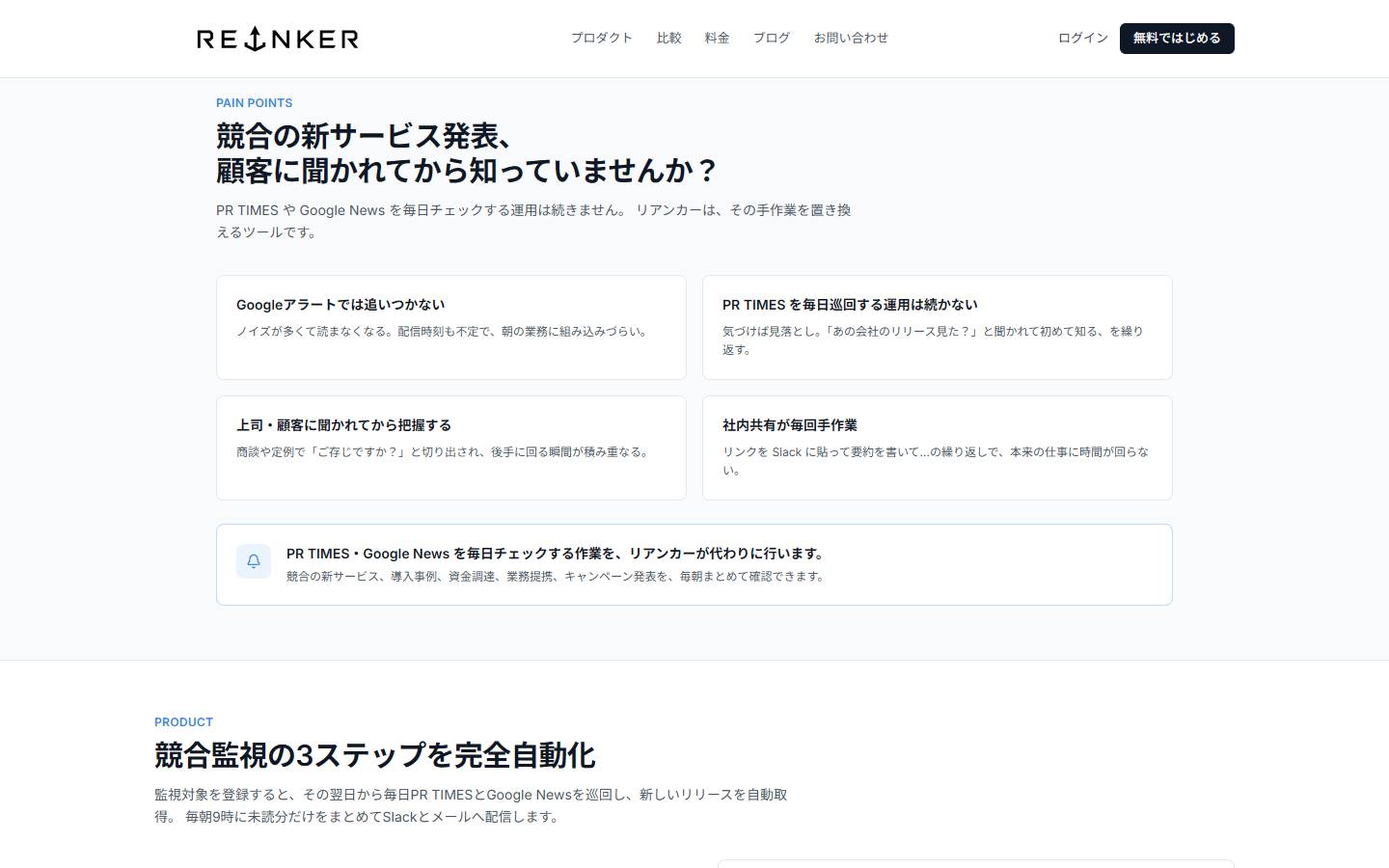Click the 競合監視の3ステップを完全自動化 heading
1389x868 pixels.
click(375, 755)
